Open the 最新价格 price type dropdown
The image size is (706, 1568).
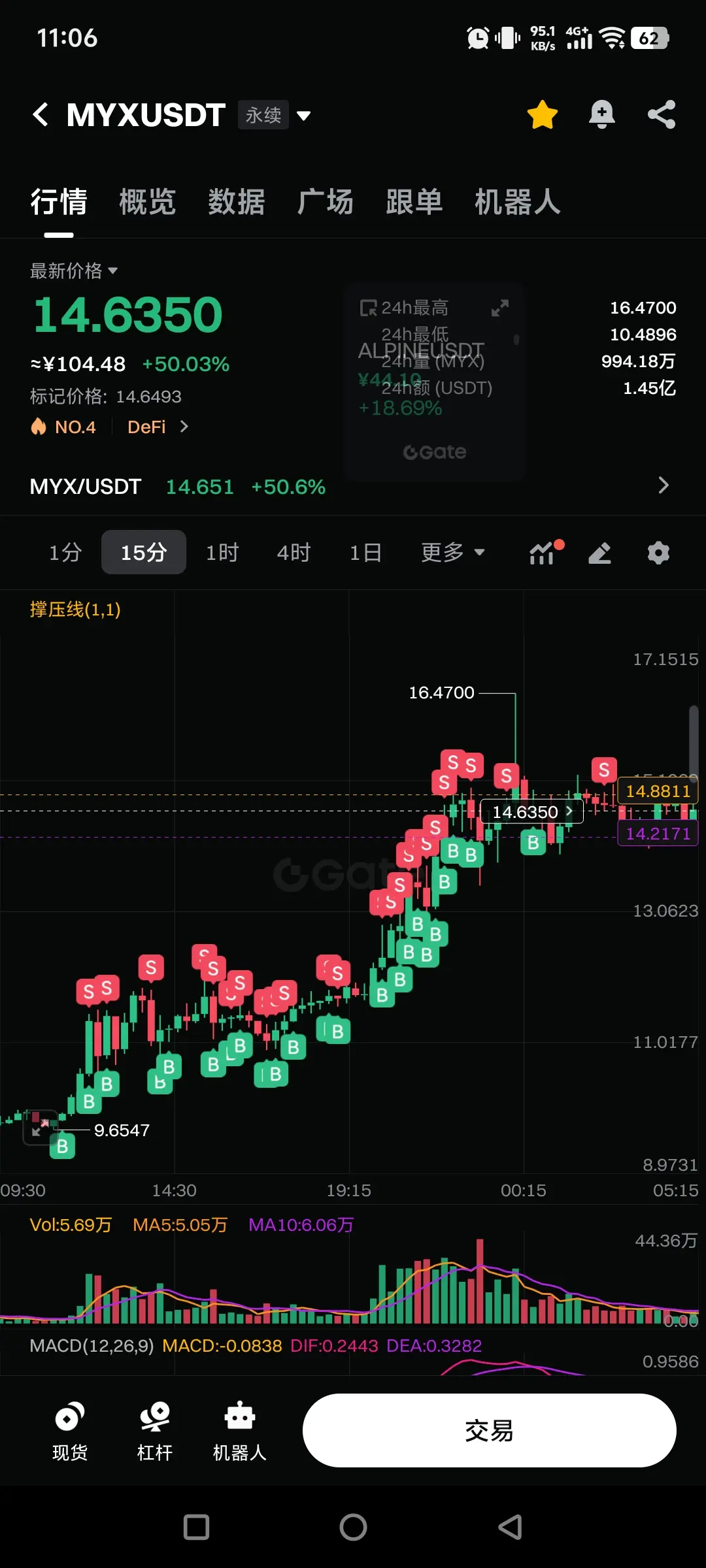(74, 270)
